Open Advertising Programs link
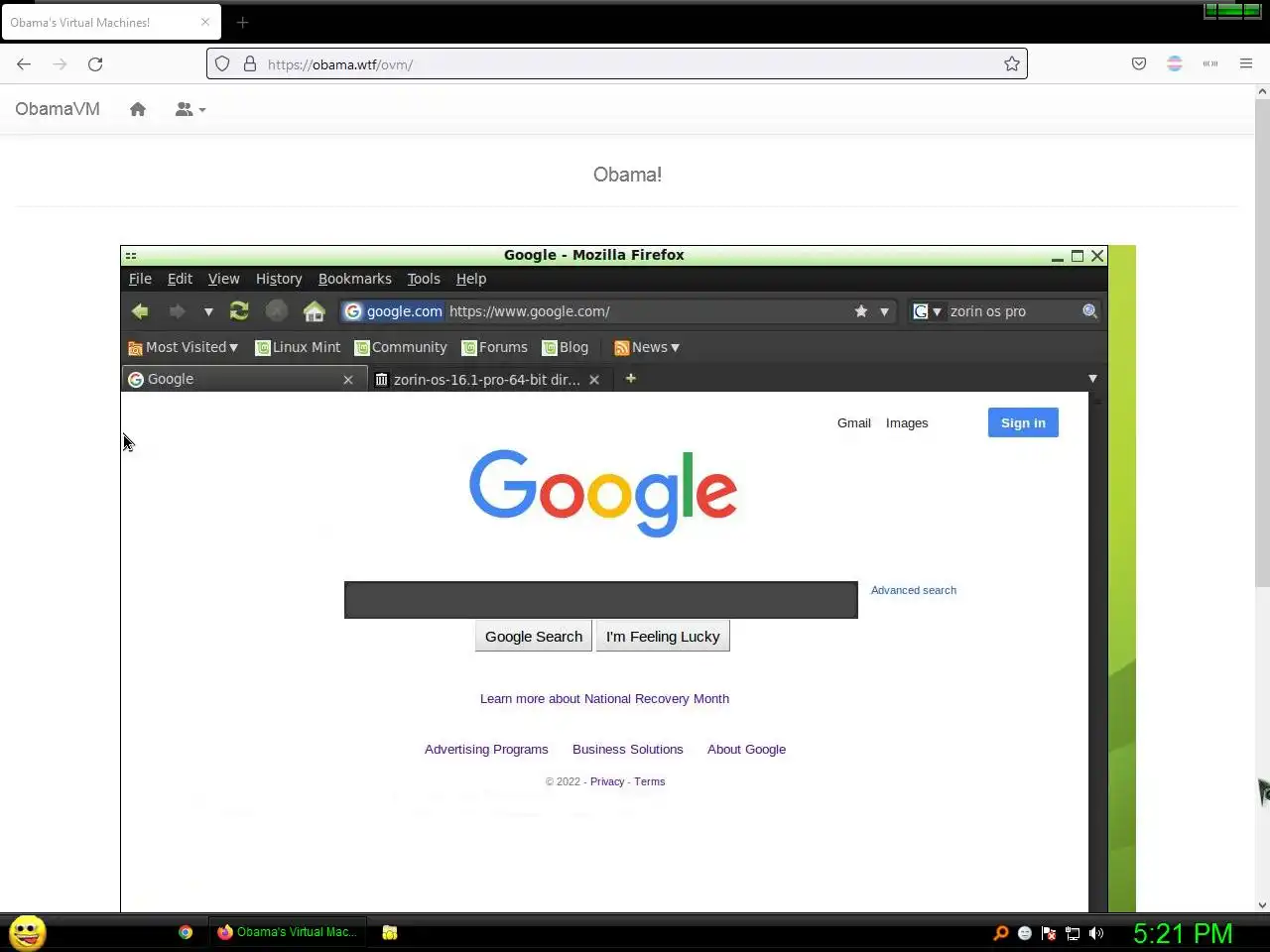The height and width of the screenshot is (952, 1270). click(486, 750)
